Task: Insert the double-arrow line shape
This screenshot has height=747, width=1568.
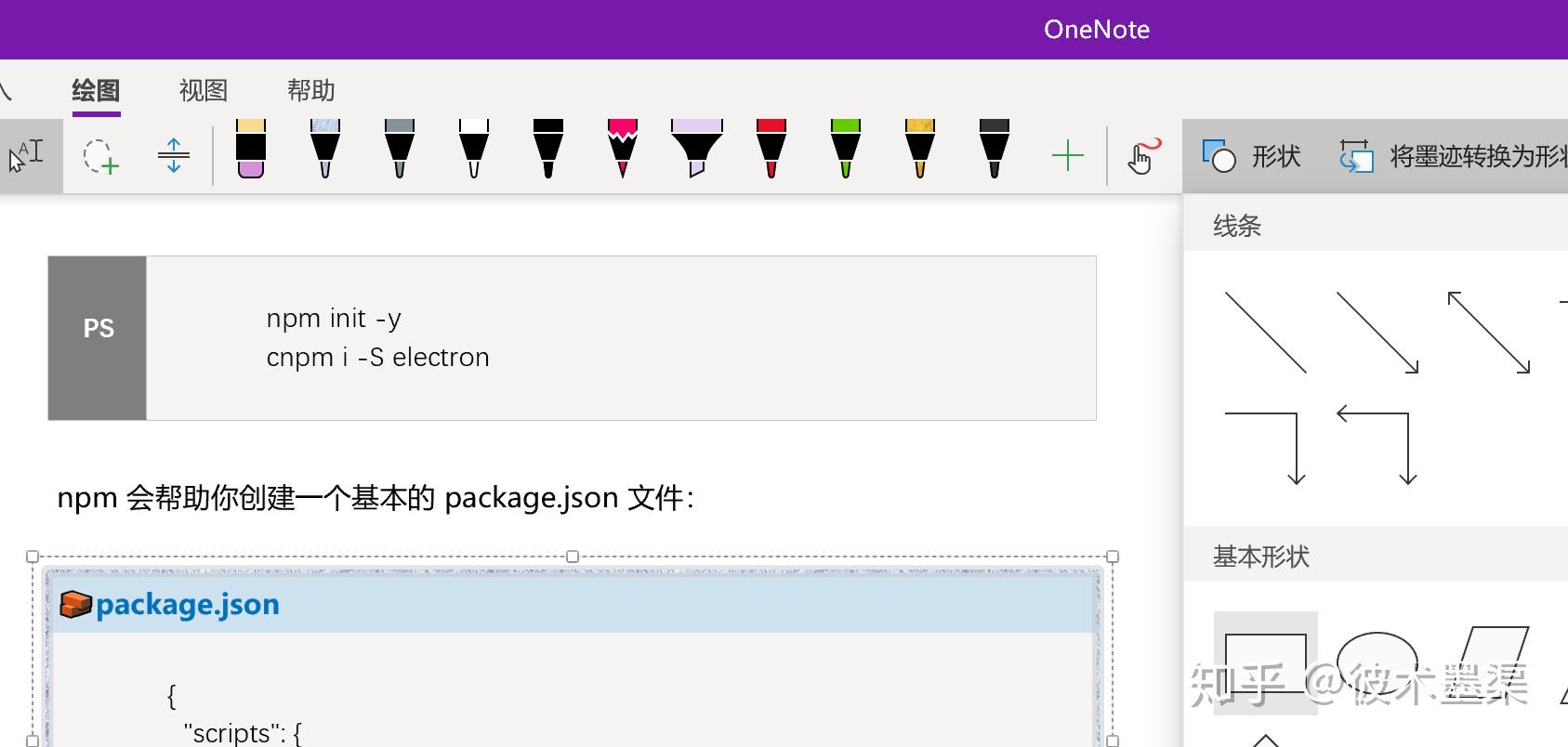Action: point(1489,333)
